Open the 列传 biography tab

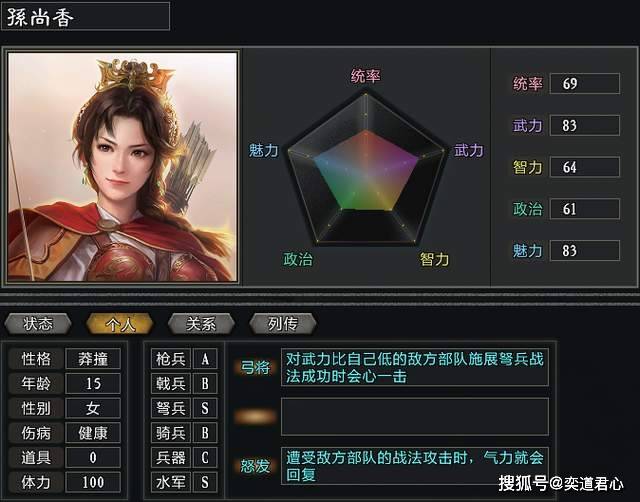pos(282,324)
